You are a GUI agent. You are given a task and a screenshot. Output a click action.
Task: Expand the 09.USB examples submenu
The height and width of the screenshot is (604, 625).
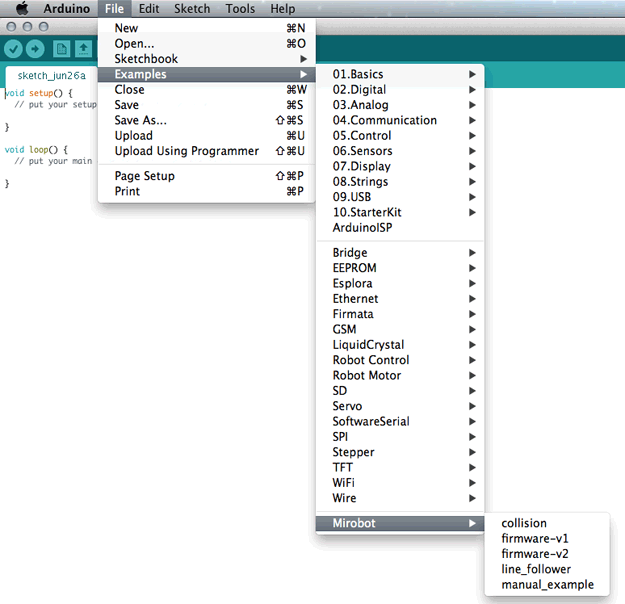[400, 197]
